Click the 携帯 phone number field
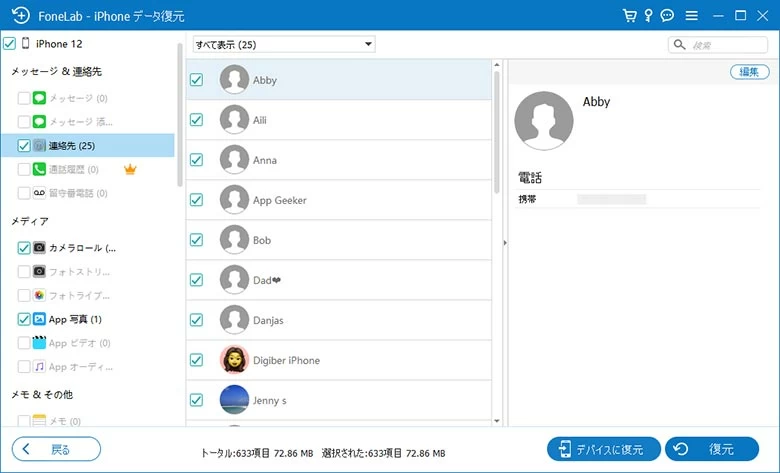This screenshot has width=780, height=473. pyautogui.click(x=611, y=199)
